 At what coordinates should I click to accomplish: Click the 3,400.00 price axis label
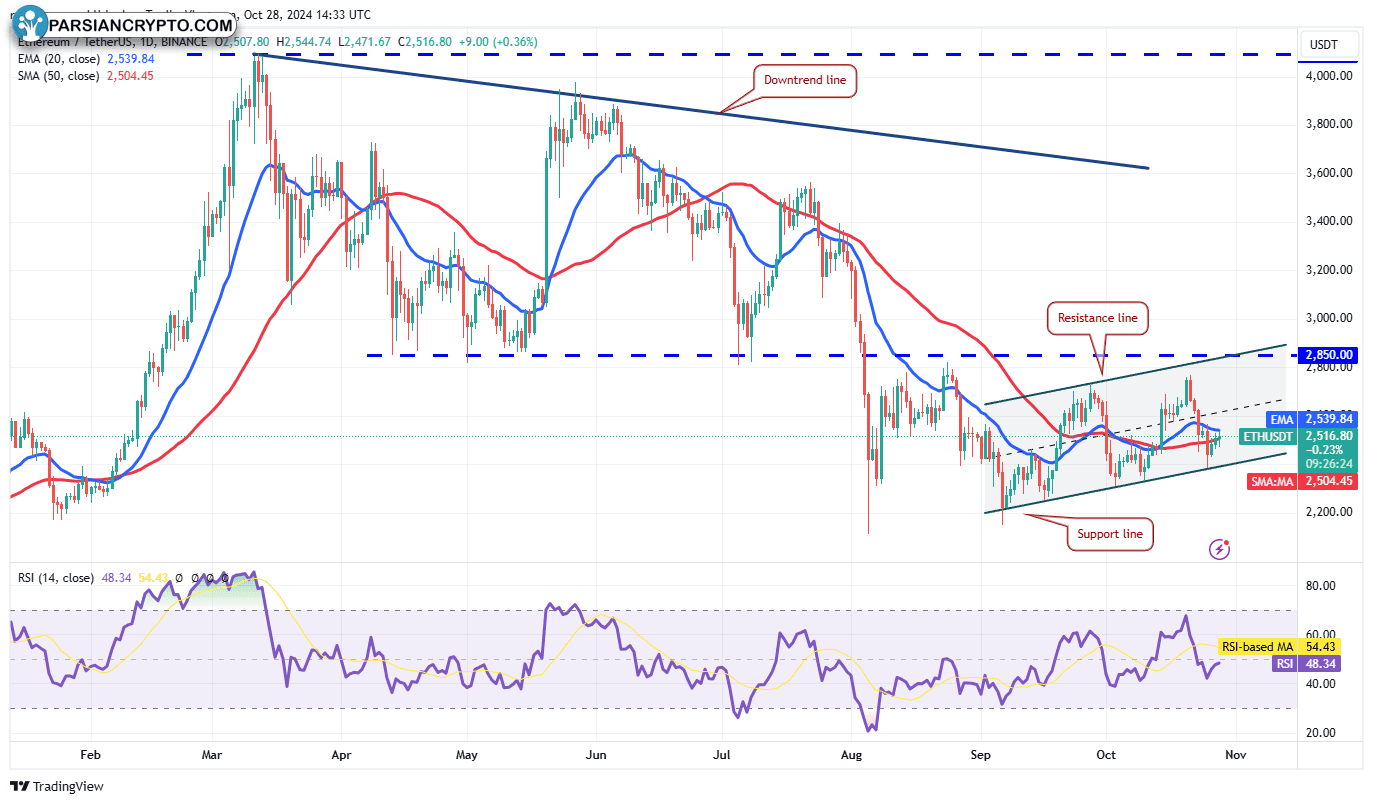pos(1329,221)
